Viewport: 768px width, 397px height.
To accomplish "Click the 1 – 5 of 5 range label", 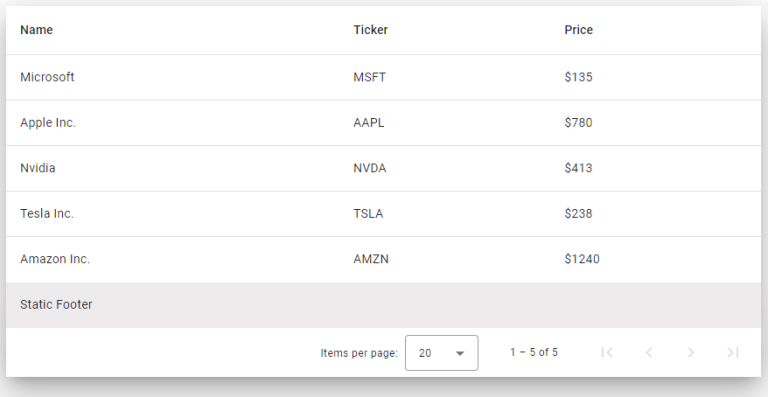I will click(534, 352).
